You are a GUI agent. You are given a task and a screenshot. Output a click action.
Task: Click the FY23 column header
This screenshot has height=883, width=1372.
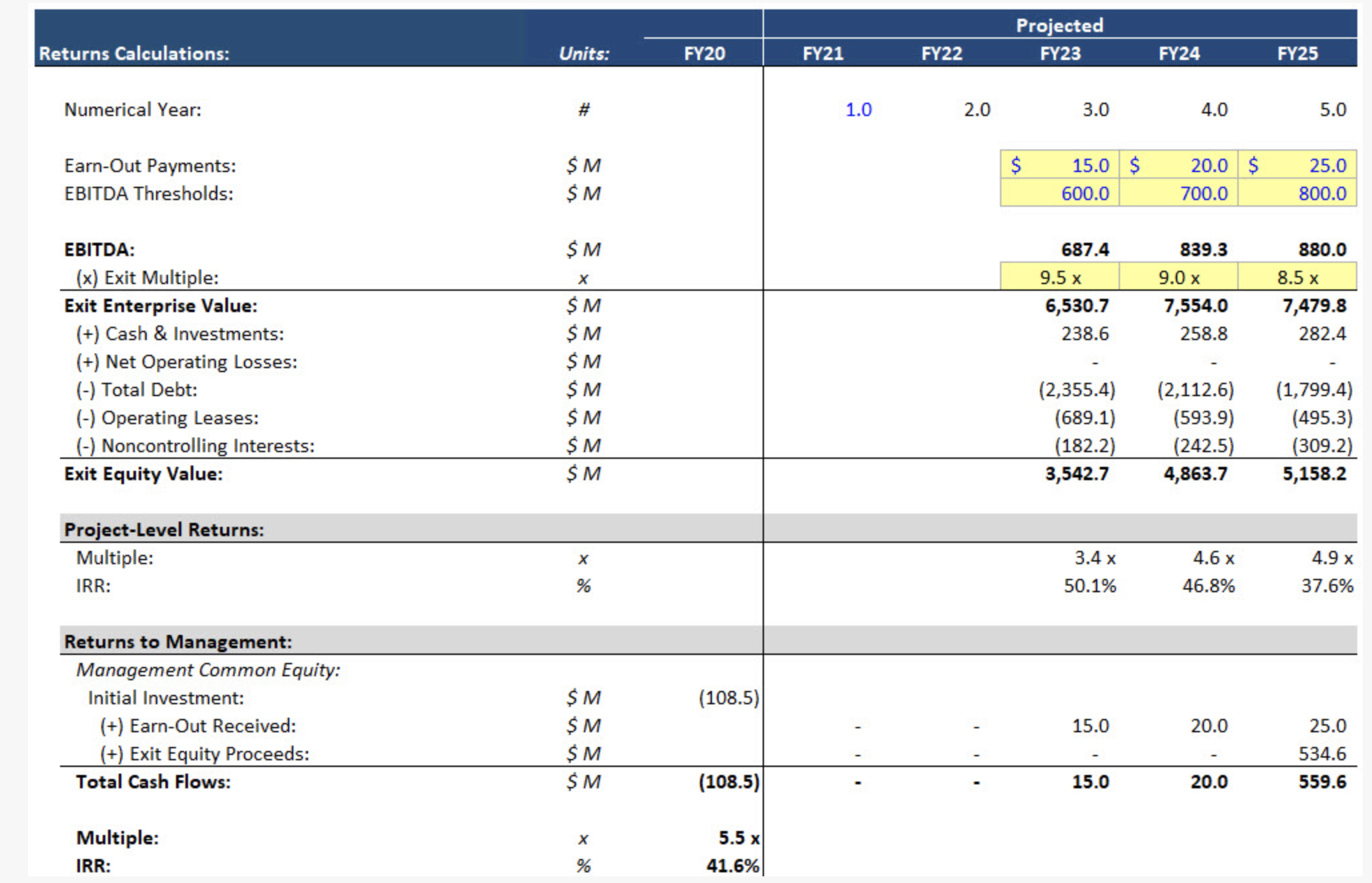(x=1060, y=53)
